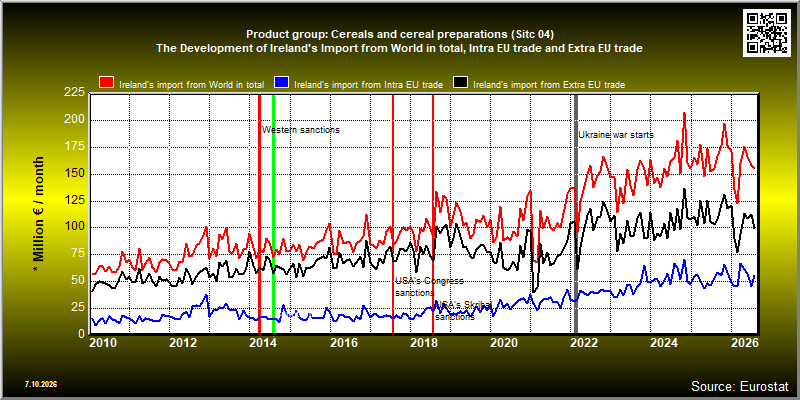Click the date stamp 7.10.2026
This screenshot has width=800, height=400.
[40, 384]
